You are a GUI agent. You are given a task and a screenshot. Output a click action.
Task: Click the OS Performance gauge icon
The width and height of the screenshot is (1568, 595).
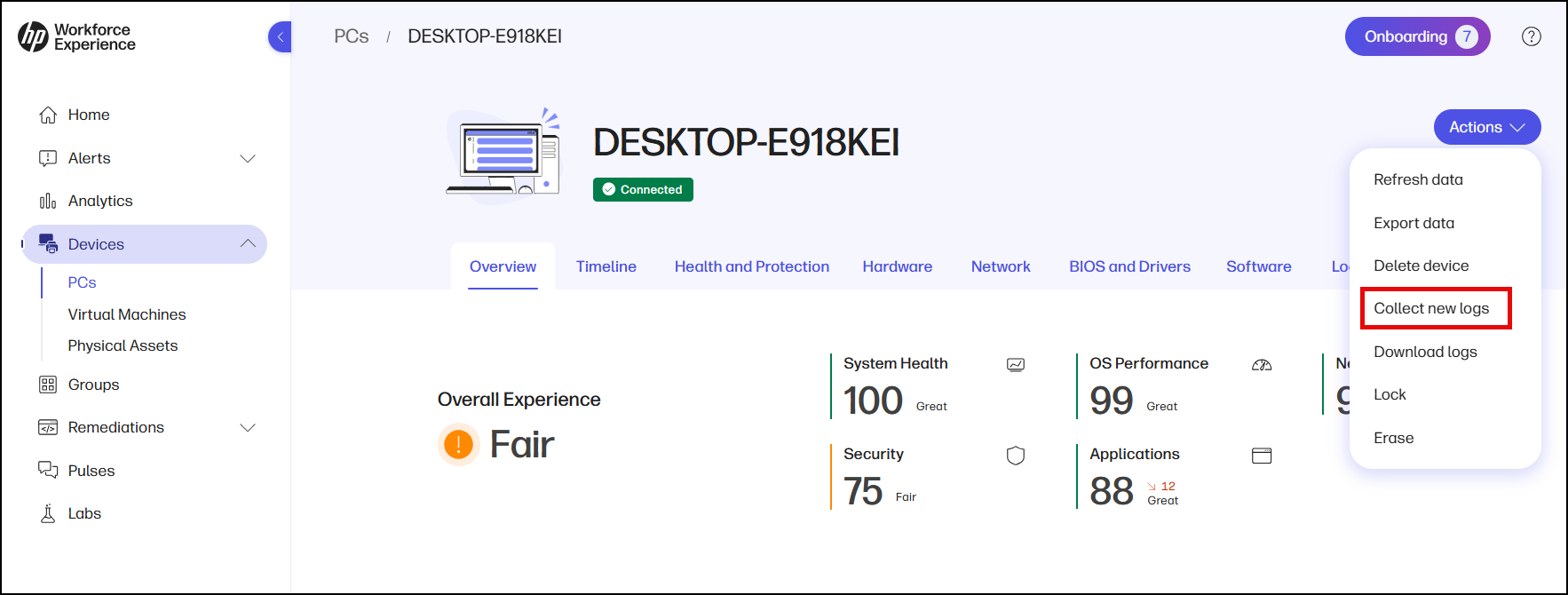click(x=1262, y=365)
